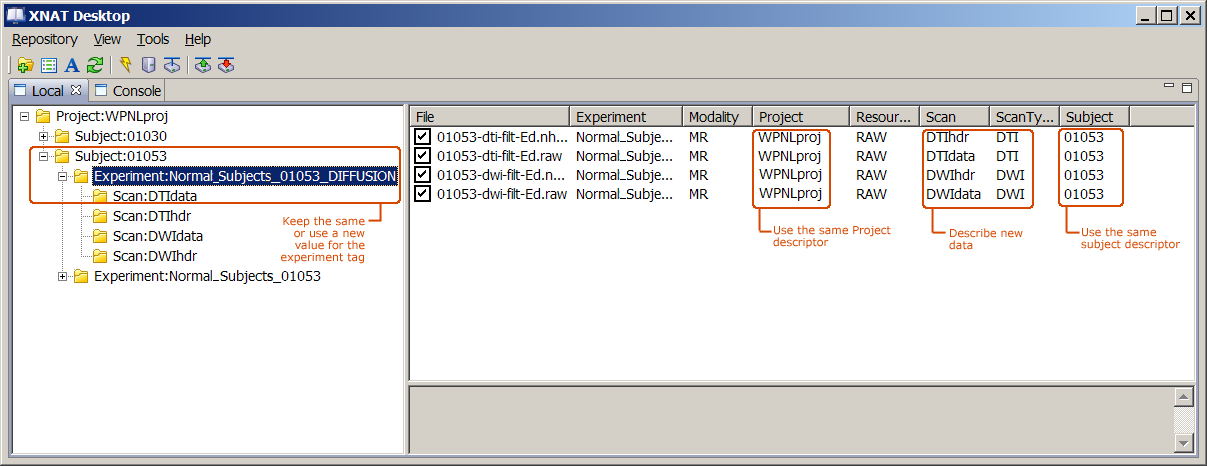Collapse the Subject:01053 tree node
This screenshot has width=1207, height=466.
44,156
